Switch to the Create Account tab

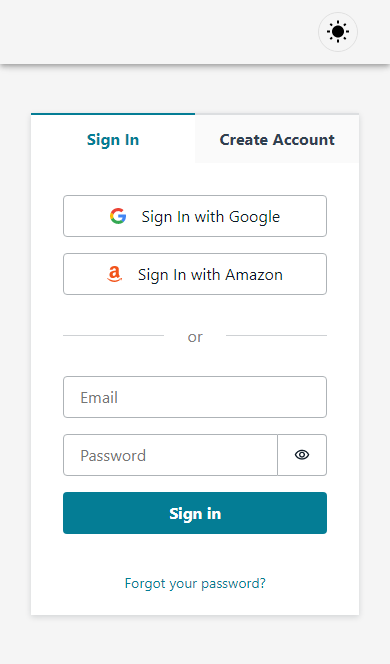click(x=277, y=139)
